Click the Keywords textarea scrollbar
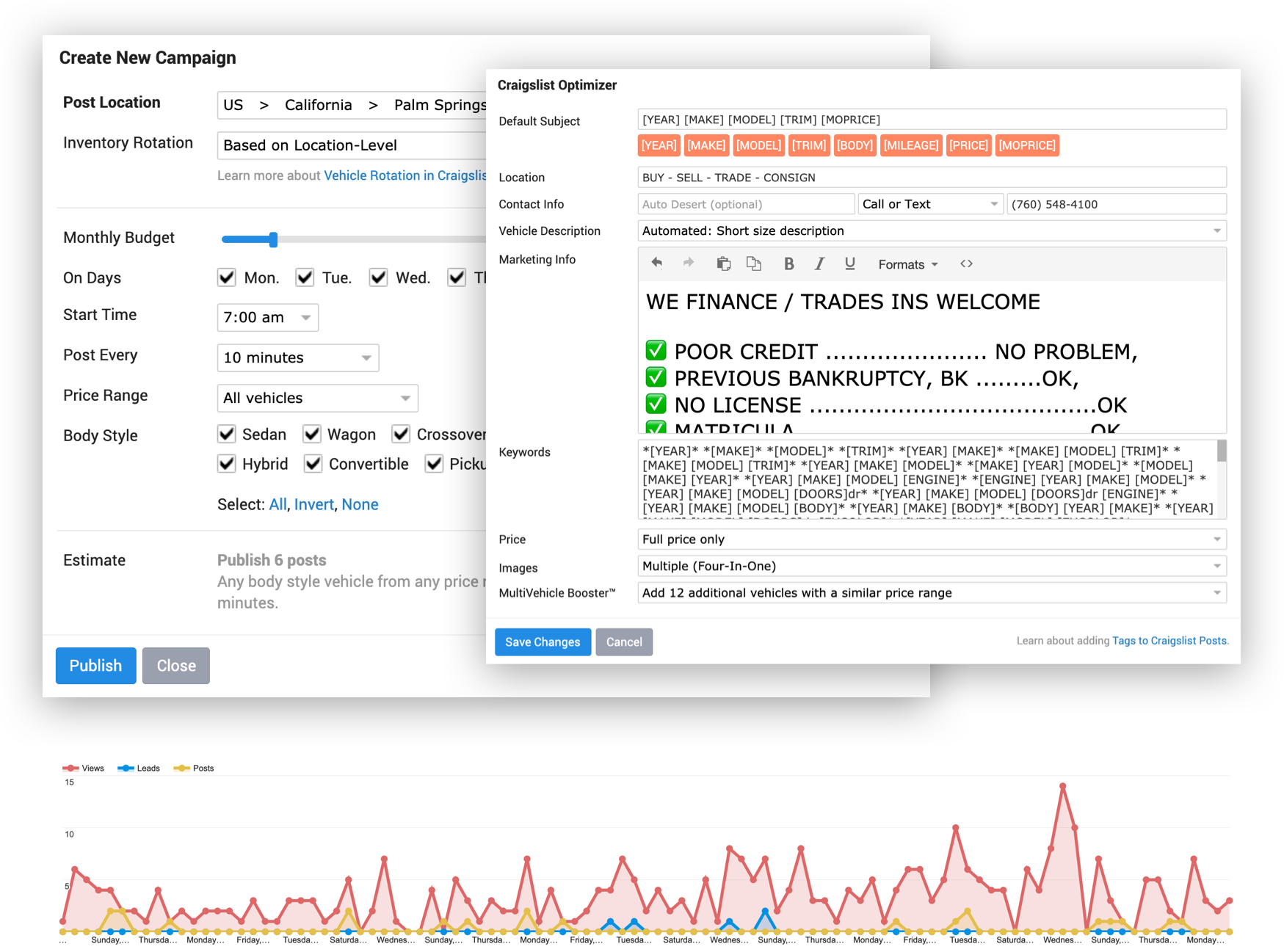1284x952 pixels. pyautogui.click(x=1222, y=451)
